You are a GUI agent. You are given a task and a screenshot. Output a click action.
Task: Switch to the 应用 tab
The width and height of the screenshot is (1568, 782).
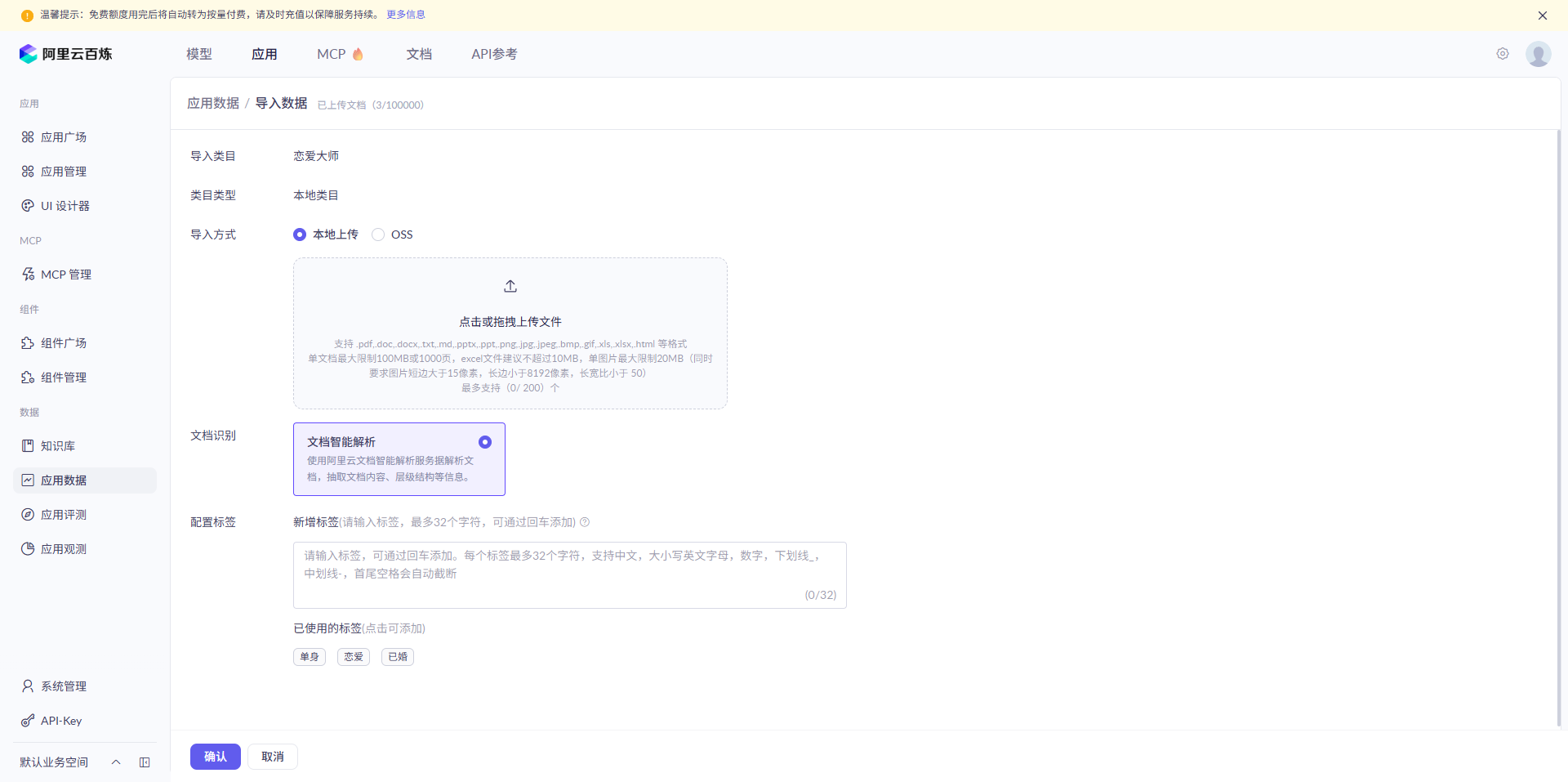click(x=265, y=54)
